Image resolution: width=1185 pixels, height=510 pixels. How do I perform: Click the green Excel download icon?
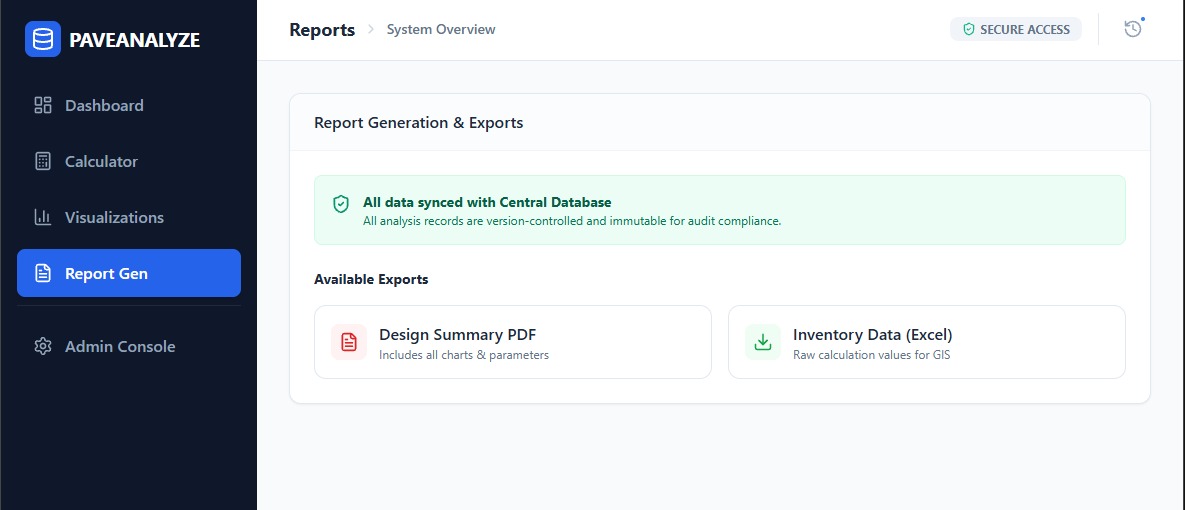pyautogui.click(x=763, y=342)
